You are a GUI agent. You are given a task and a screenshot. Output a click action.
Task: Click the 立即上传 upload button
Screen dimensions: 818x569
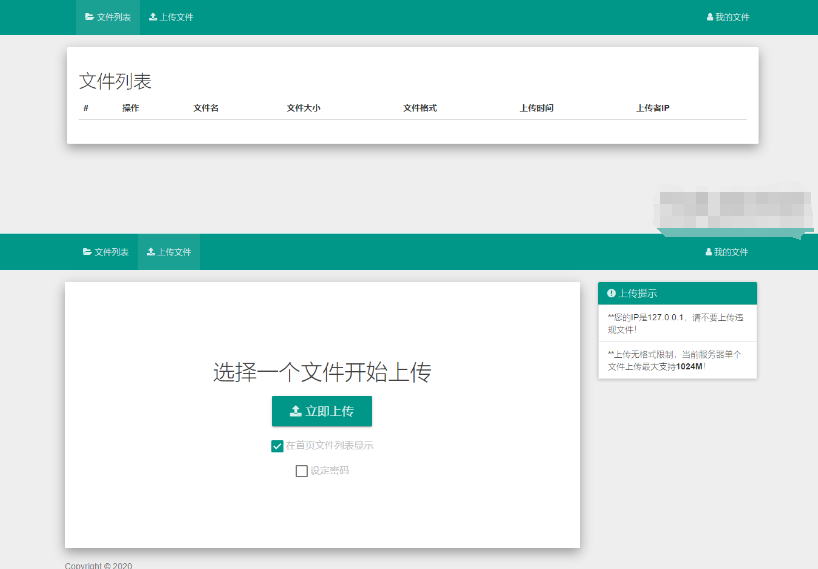(322, 411)
